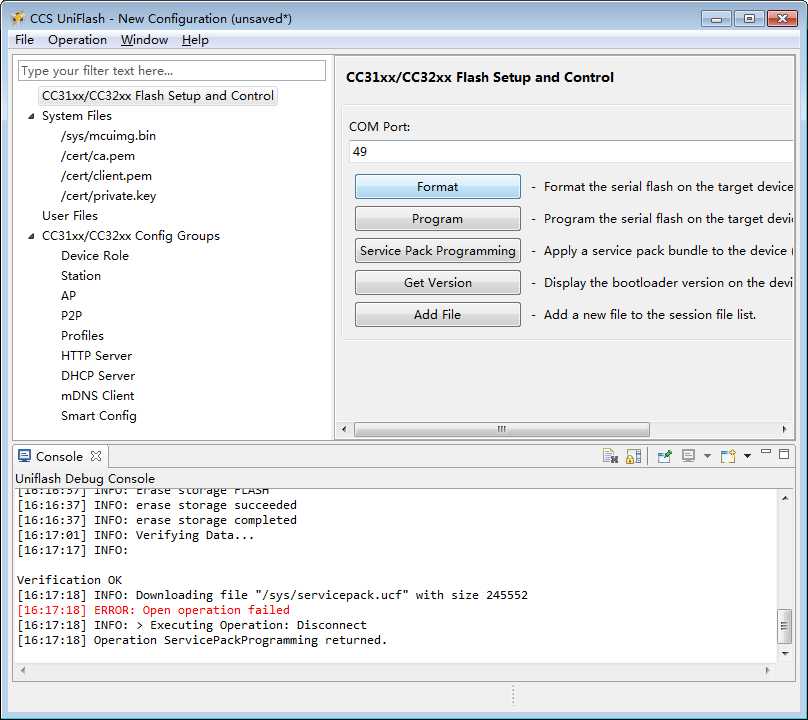Select /sys/mcuimg.bin in System Files

click(x=108, y=136)
